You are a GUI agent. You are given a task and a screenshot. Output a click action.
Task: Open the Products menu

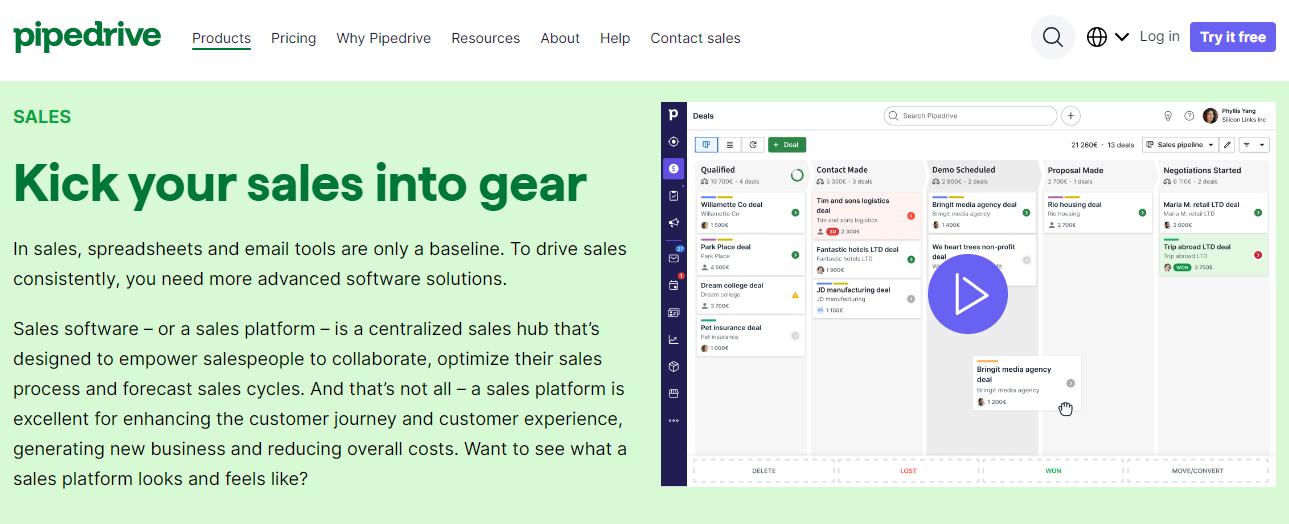pyautogui.click(x=221, y=38)
